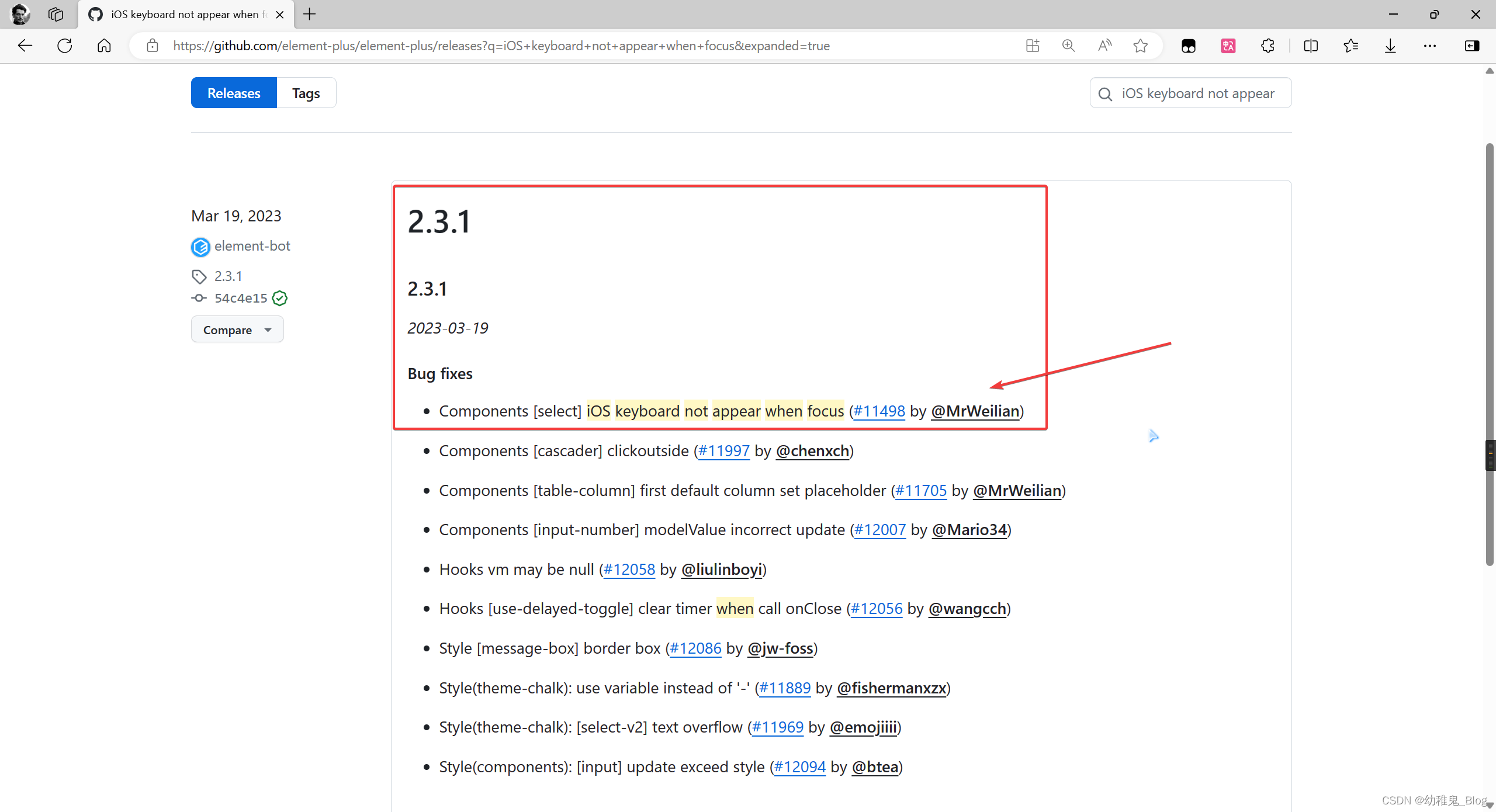The height and width of the screenshot is (812, 1496).
Task: Click the favorite star icon in address bar
Action: tap(1140, 46)
